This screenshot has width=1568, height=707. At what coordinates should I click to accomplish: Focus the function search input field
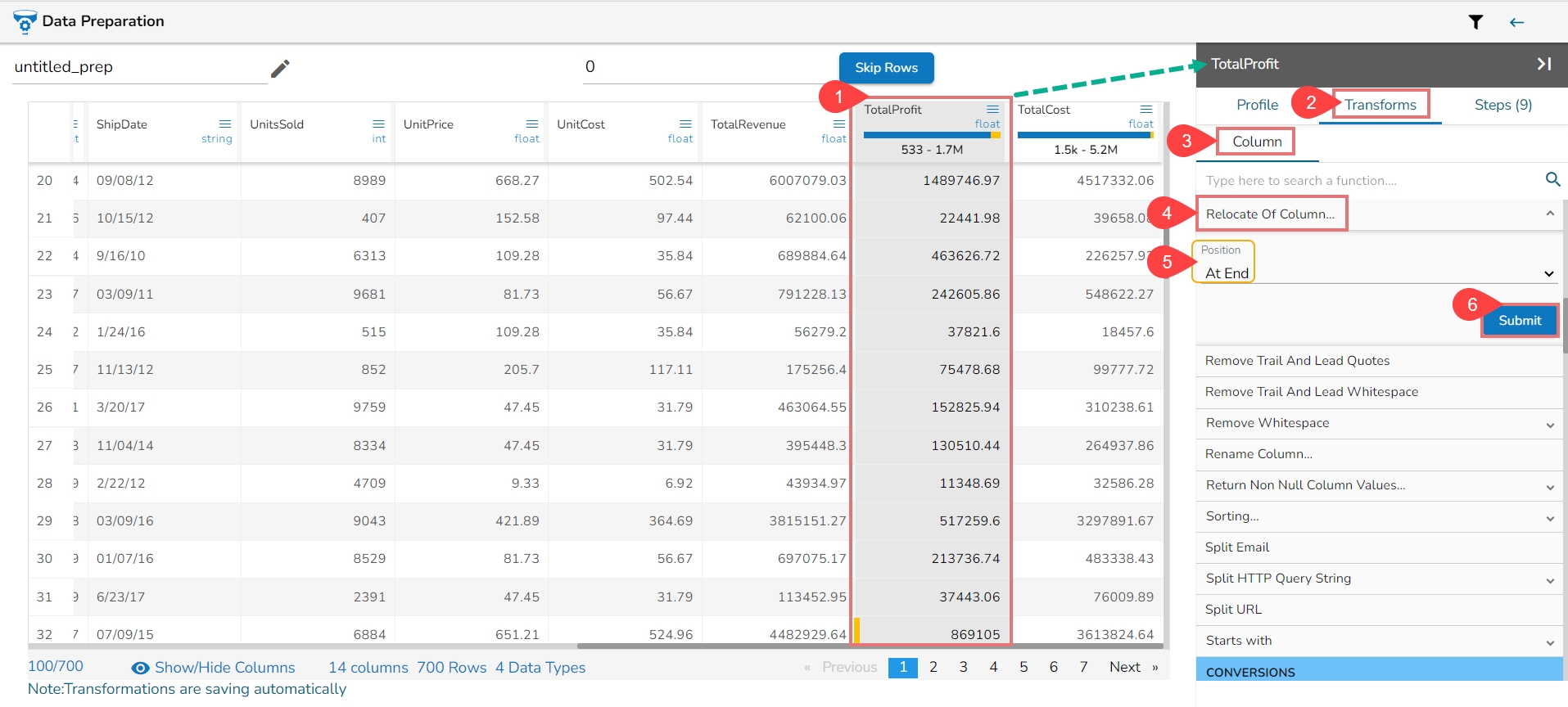[1367, 181]
